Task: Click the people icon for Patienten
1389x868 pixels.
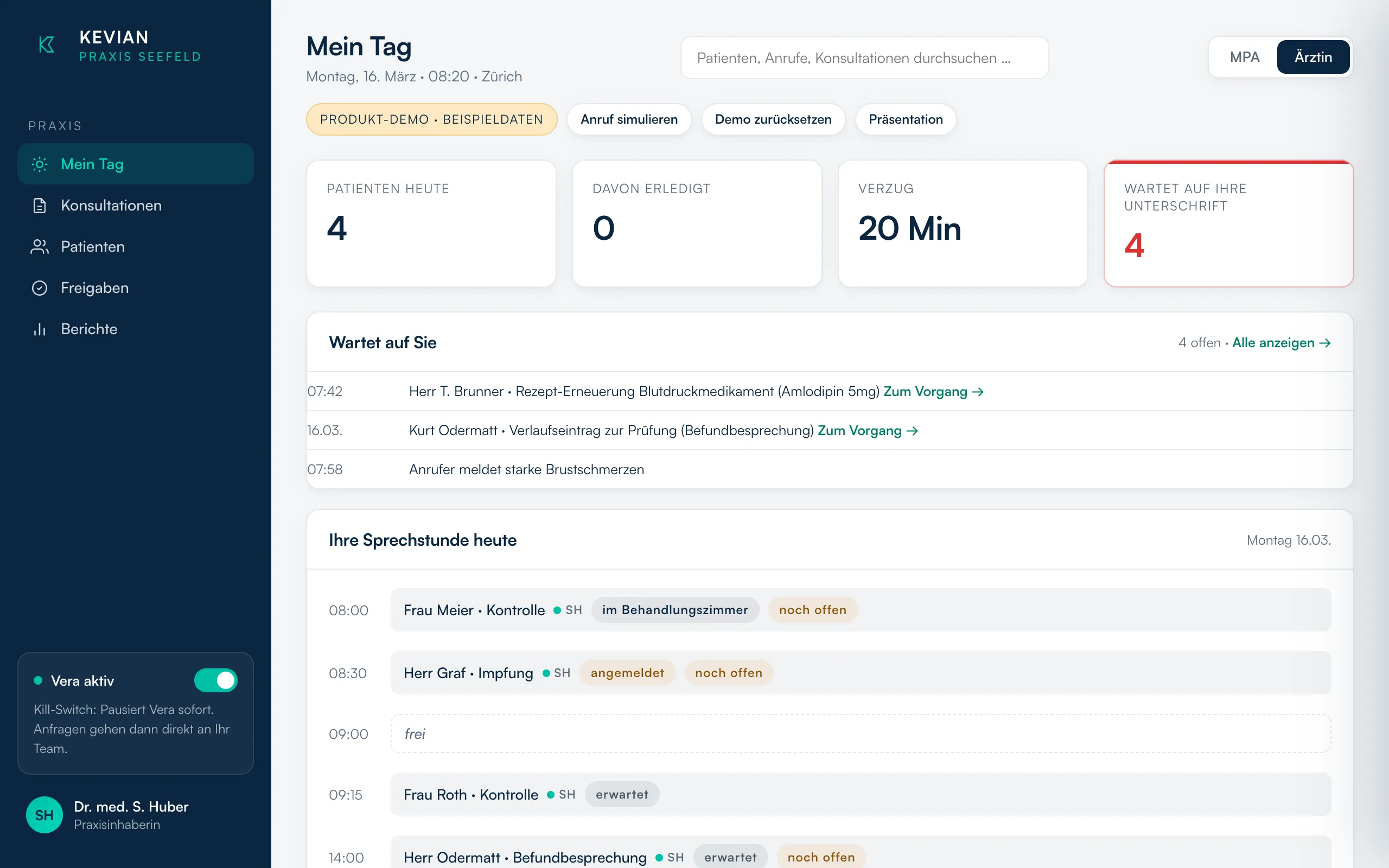Action: 40,247
